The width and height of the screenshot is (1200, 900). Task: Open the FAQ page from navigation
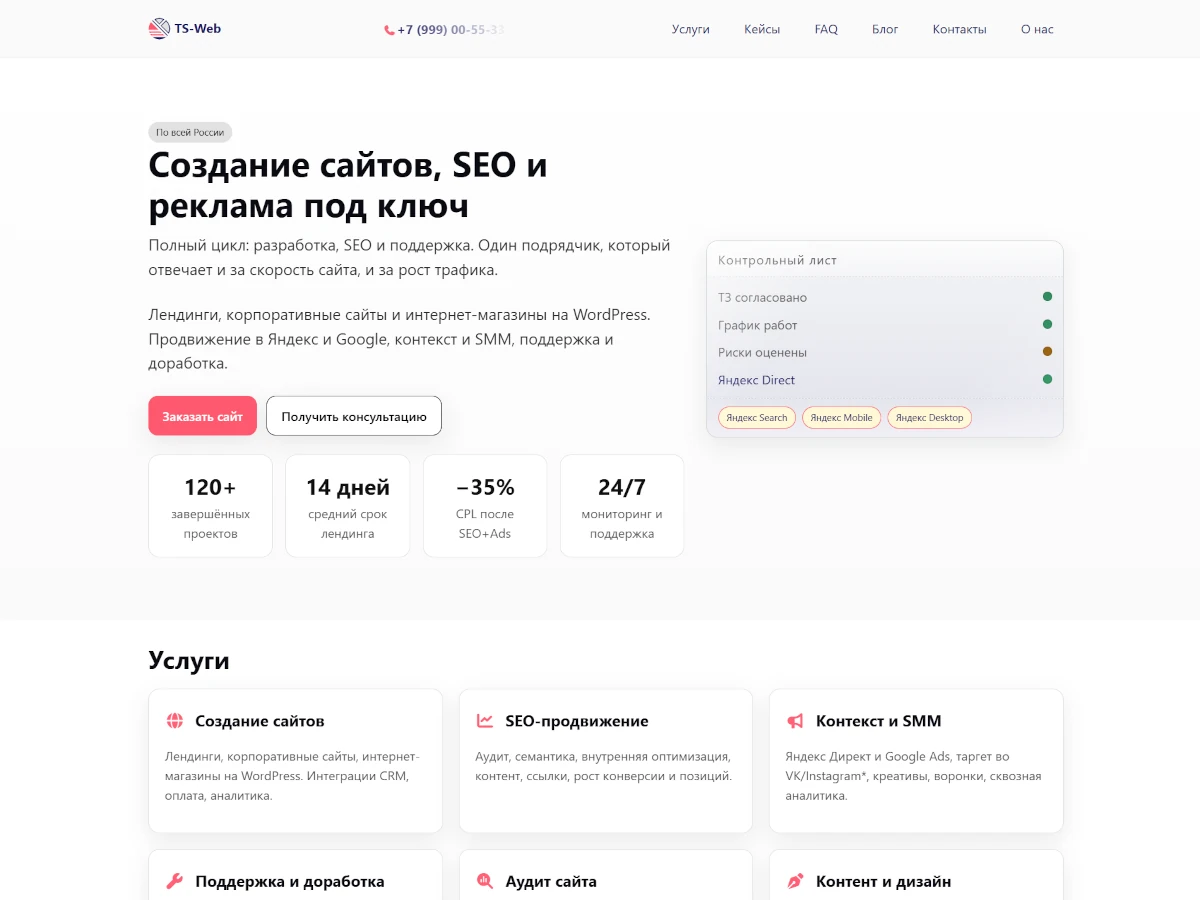(826, 29)
